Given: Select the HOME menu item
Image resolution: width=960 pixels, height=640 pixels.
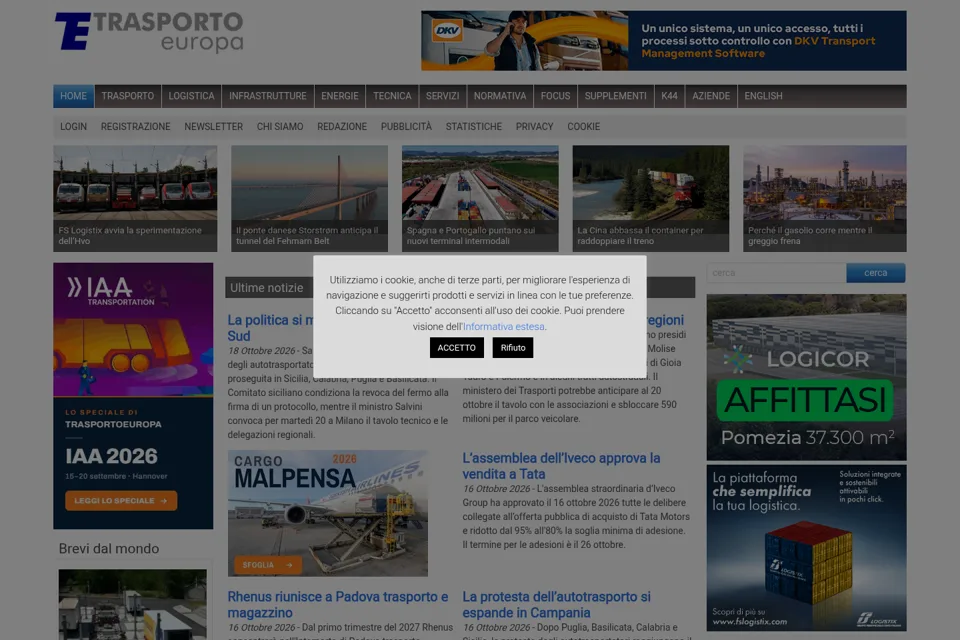Looking at the screenshot, I should pos(73,96).
